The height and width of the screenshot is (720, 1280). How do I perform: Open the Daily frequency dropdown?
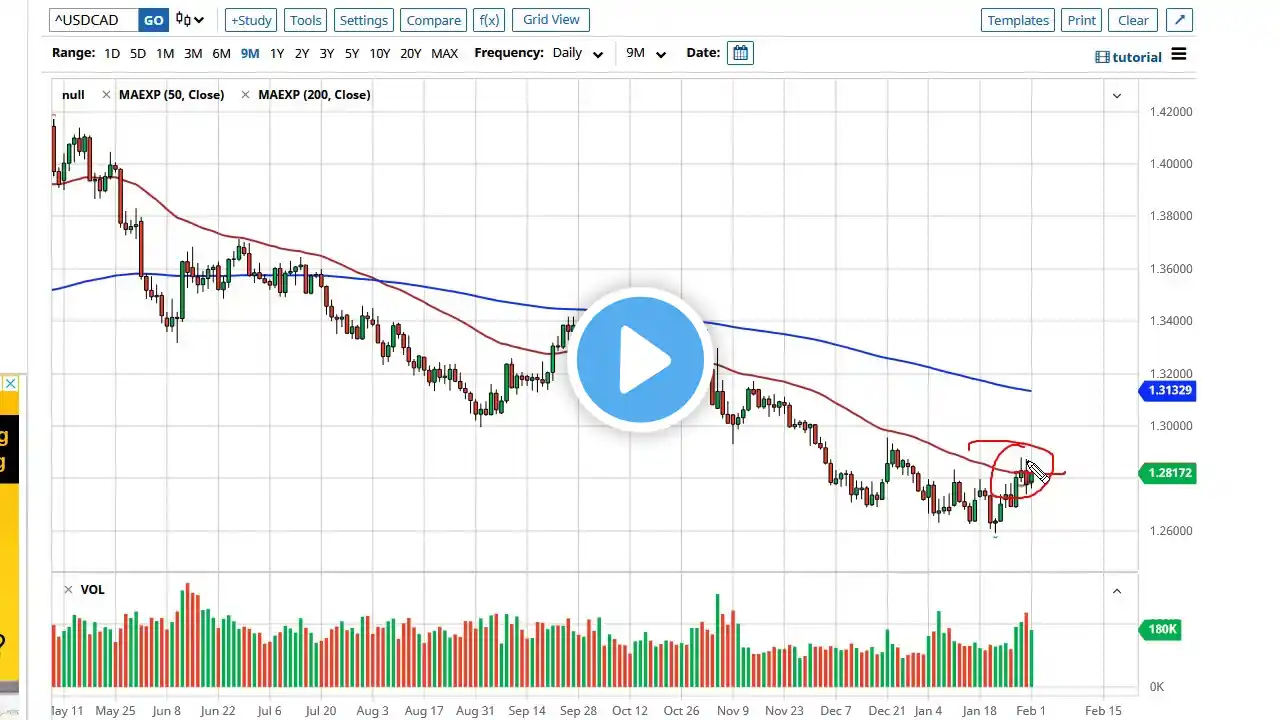click(578, 53)
